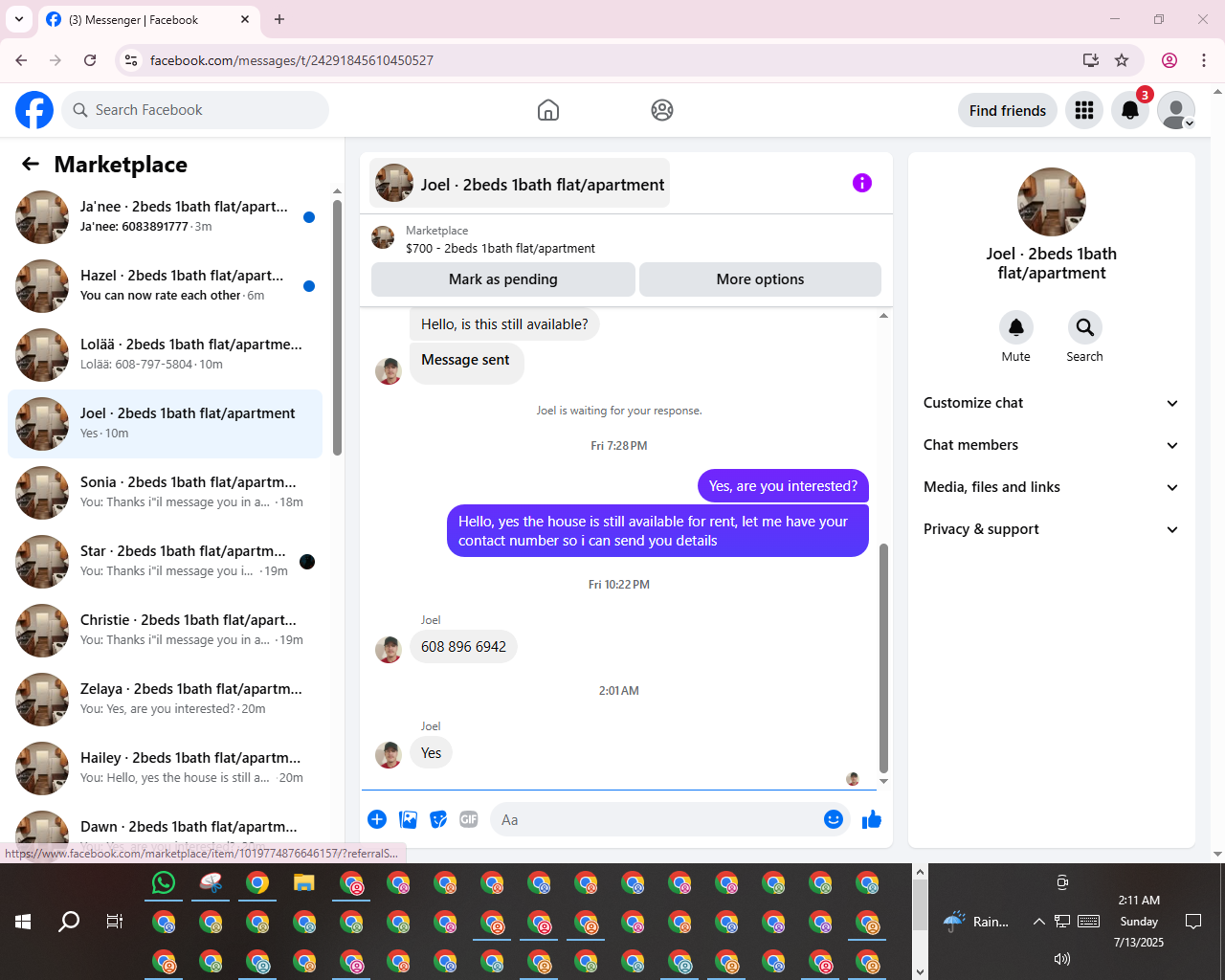1225x980 pixels.
Task: Click the Facebook logo icon
Action: (34, 110)
